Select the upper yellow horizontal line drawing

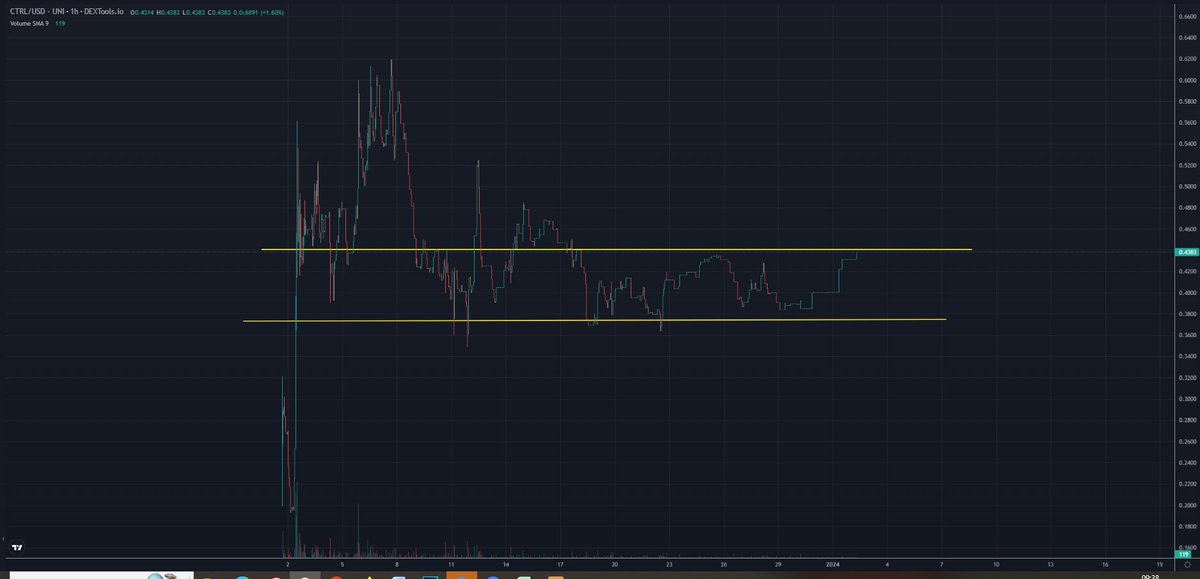[616, 249]
